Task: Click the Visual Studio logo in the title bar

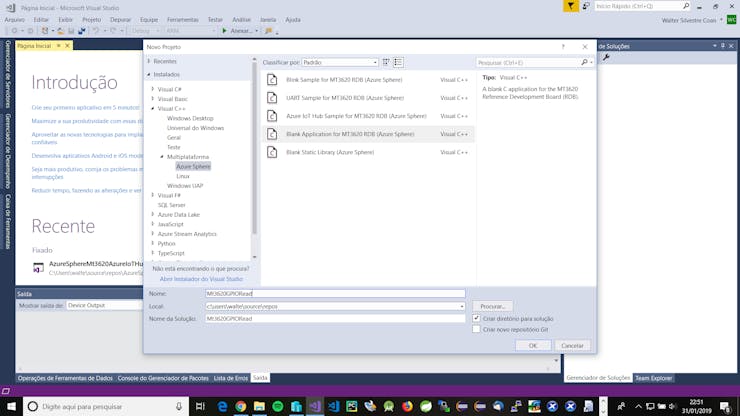Action: (10, 8)
